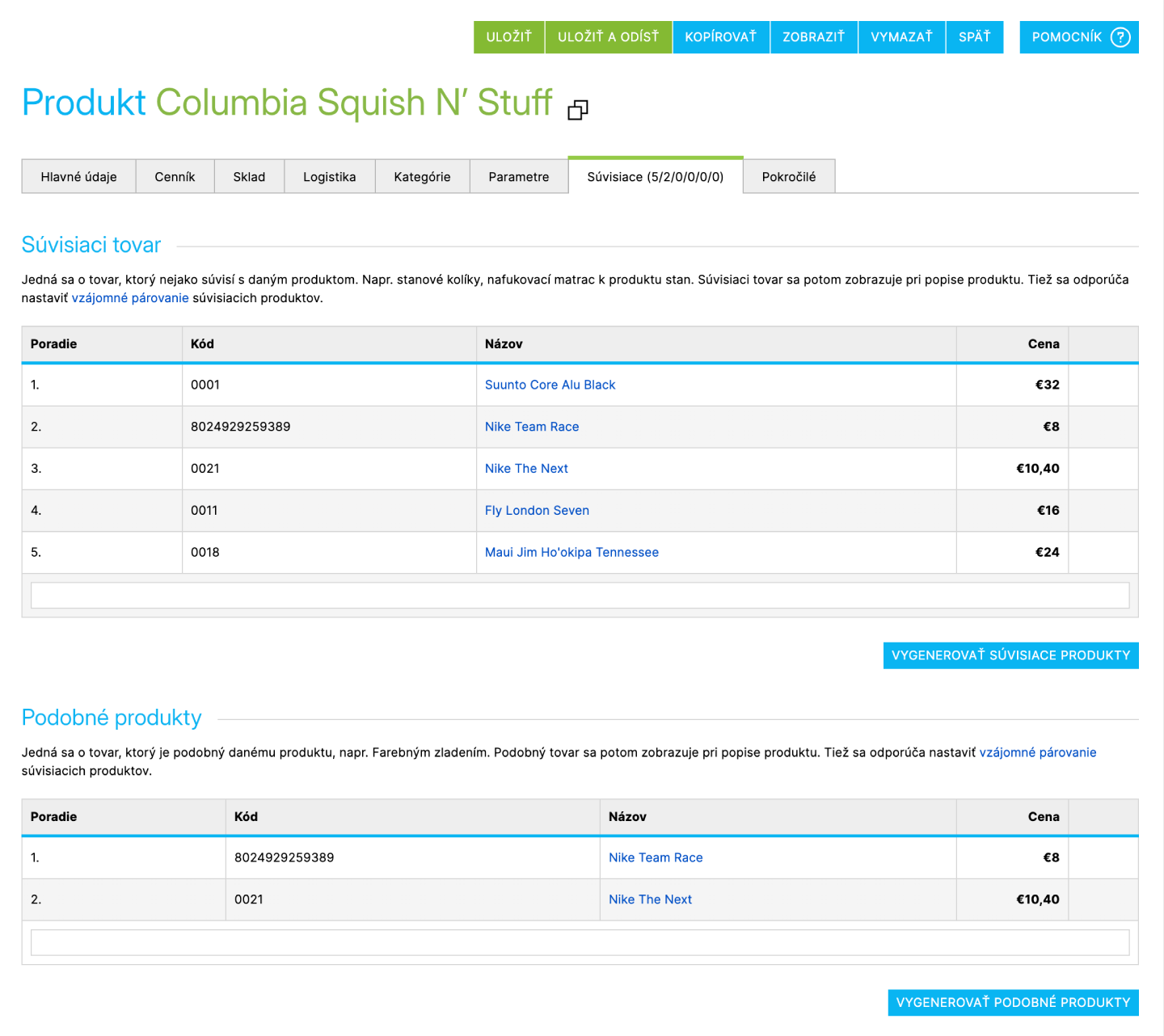Click the €10,40 price in the Podobné produkty table

(1038, 899)
